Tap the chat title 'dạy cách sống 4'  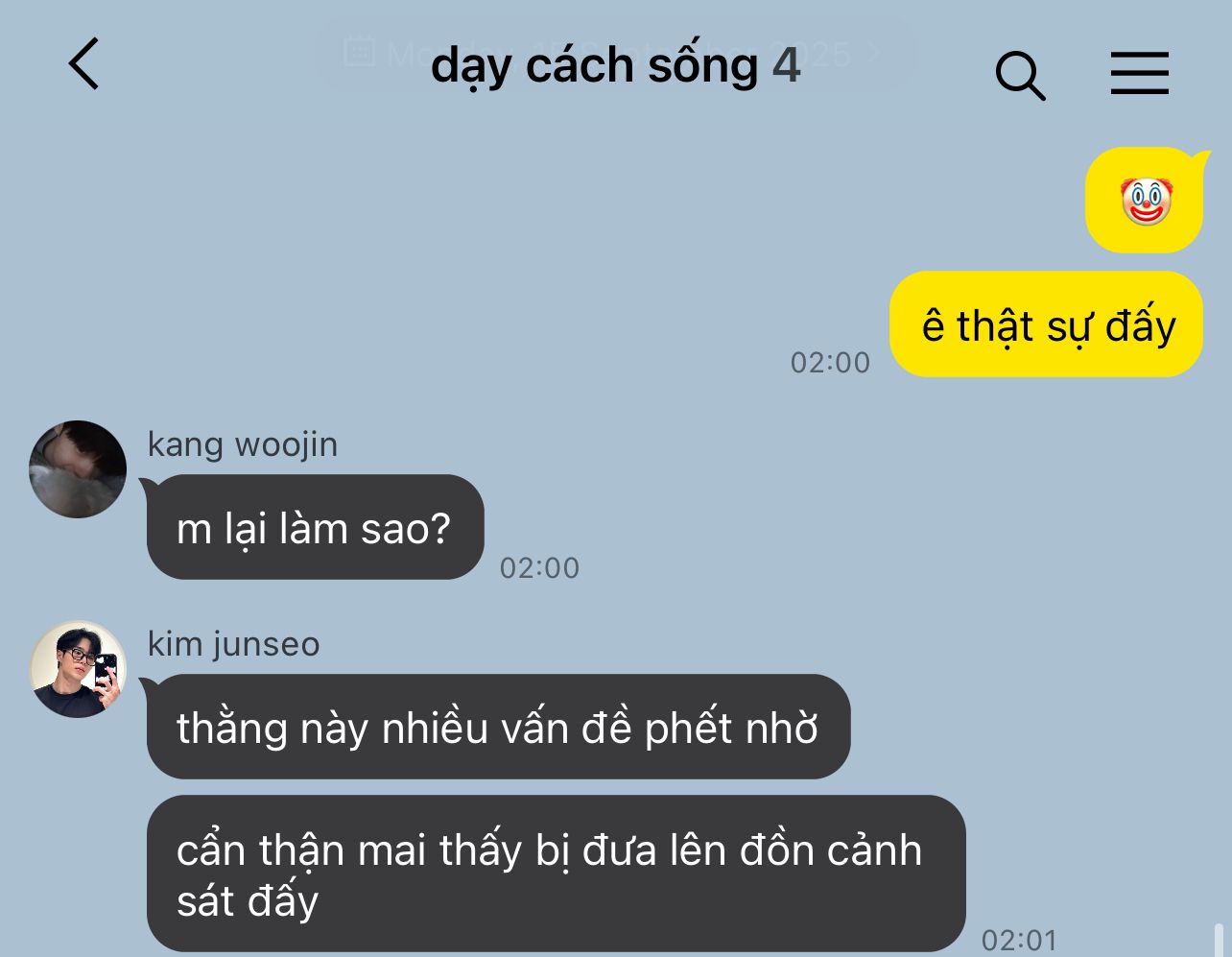(x=615, y=65)
